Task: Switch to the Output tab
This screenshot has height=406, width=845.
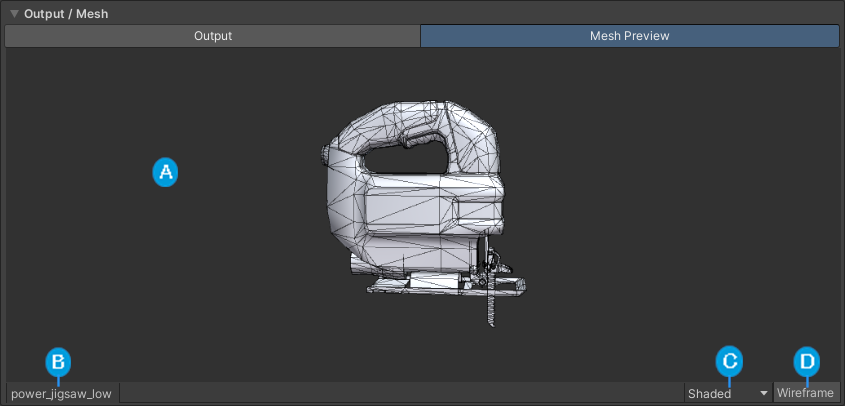Action: click(x=212, y=36)
